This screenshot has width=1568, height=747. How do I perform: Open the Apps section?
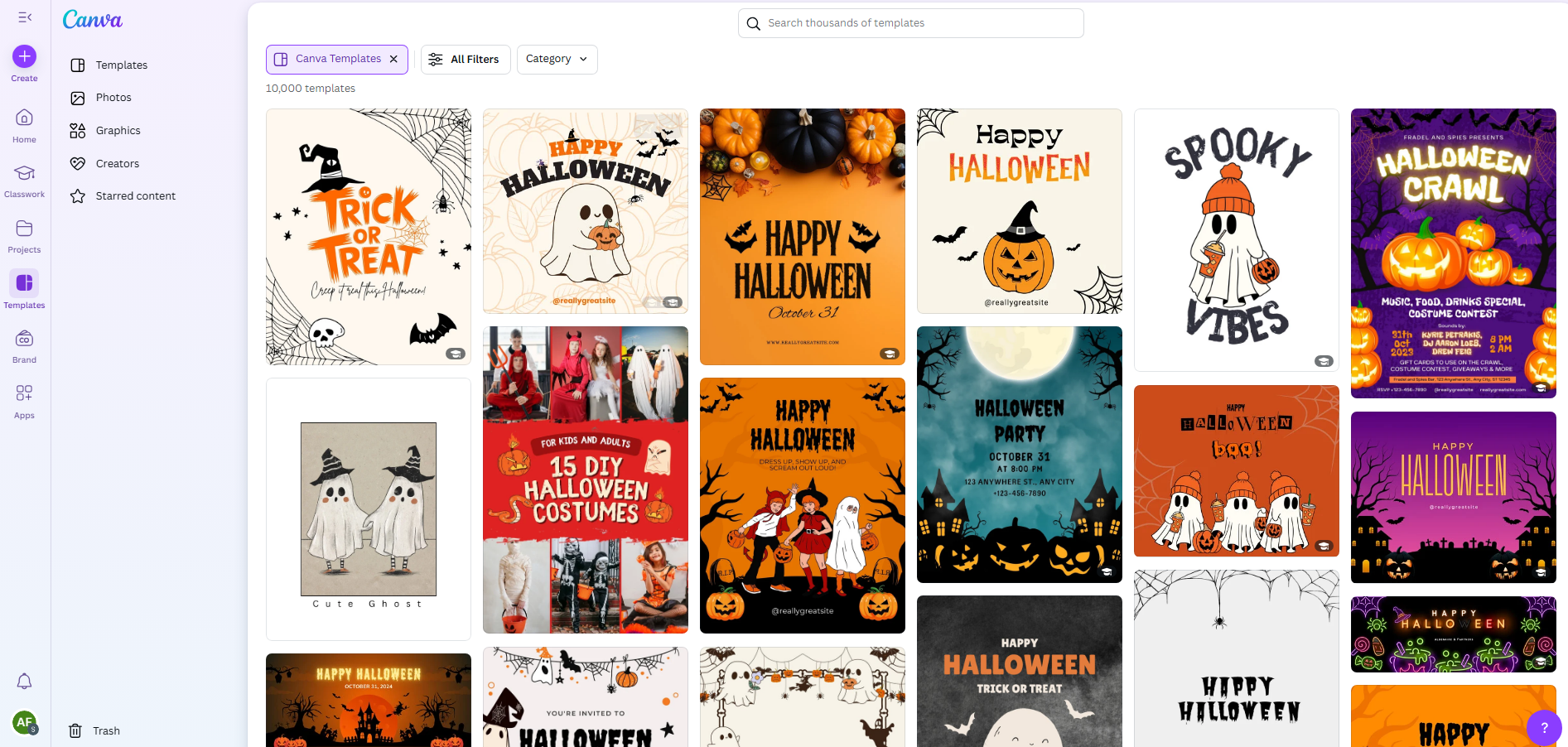[x=24, y=398]
